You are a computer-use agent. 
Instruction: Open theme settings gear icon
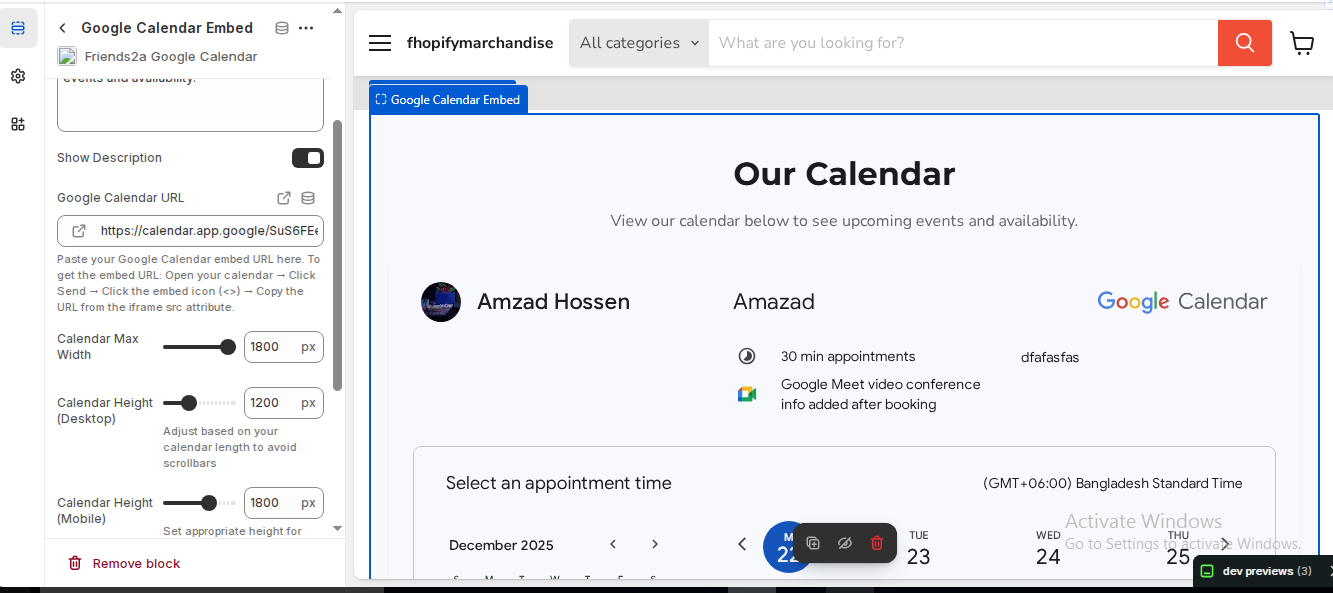pyautogui.click(x=18, y=76)
